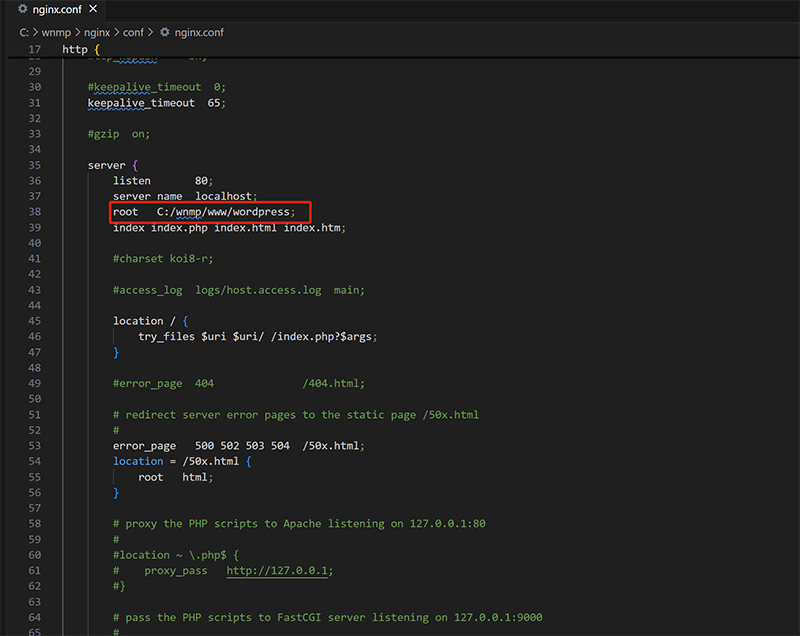Open the 'nginx' breadcrumb folder
This screenshot has height=636, width=800.
(97, 33)
